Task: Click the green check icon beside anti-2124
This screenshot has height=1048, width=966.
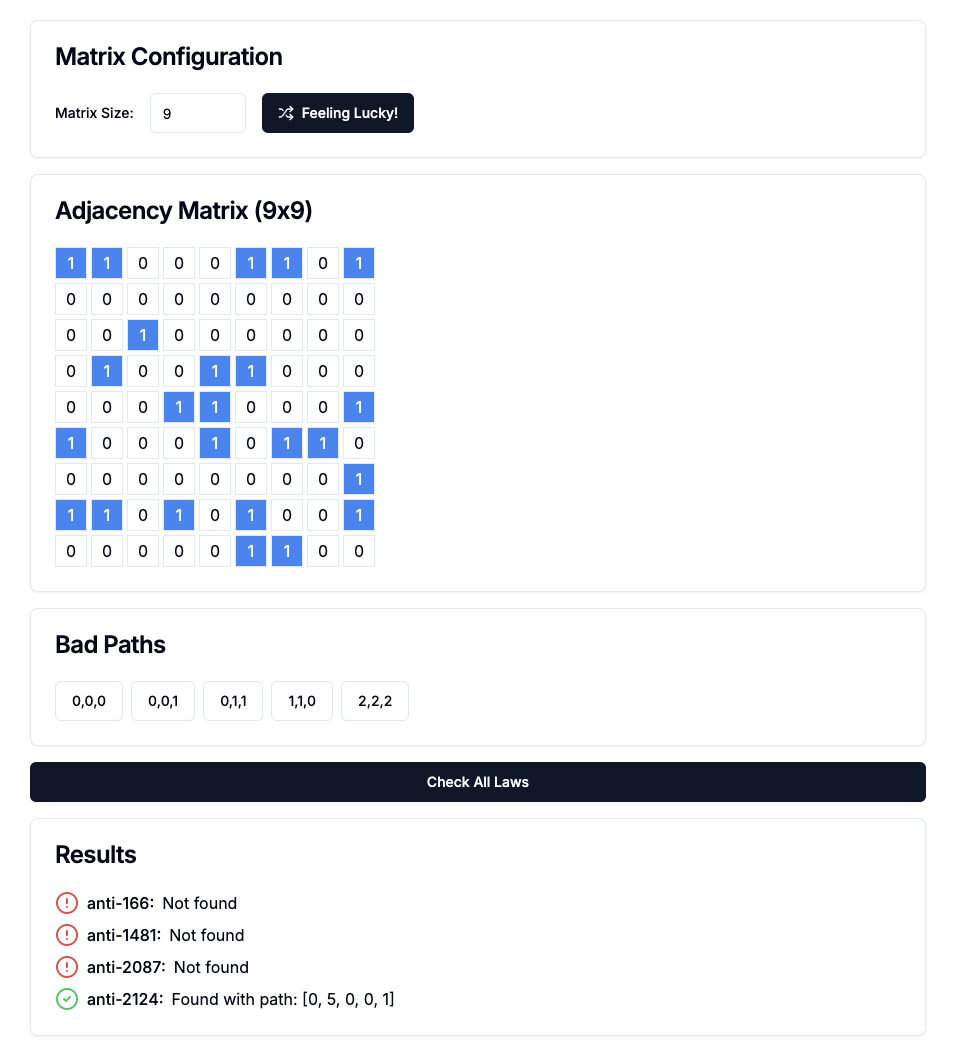Action: pos(67,999)
